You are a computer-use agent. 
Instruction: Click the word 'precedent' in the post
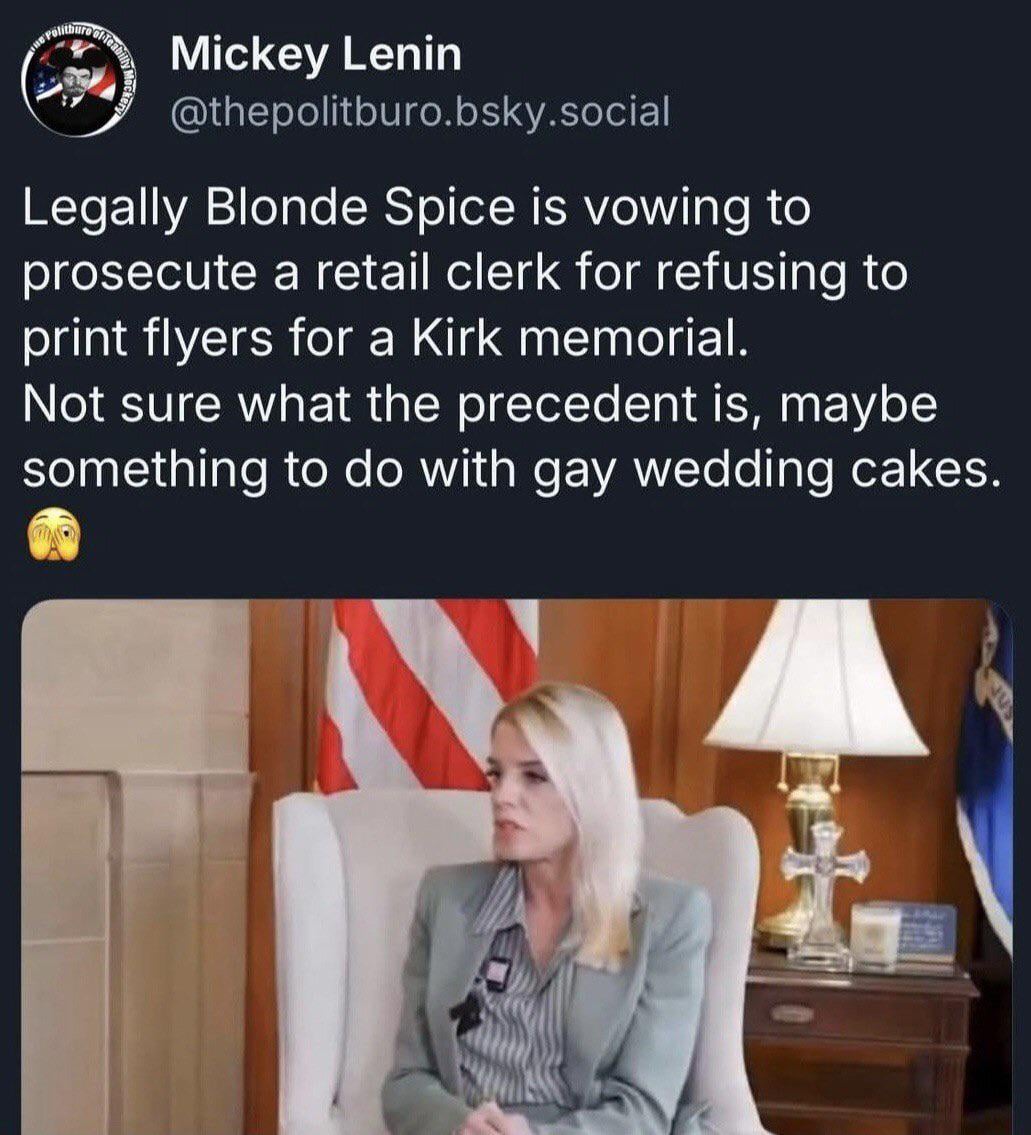click(x=573, y=406)
